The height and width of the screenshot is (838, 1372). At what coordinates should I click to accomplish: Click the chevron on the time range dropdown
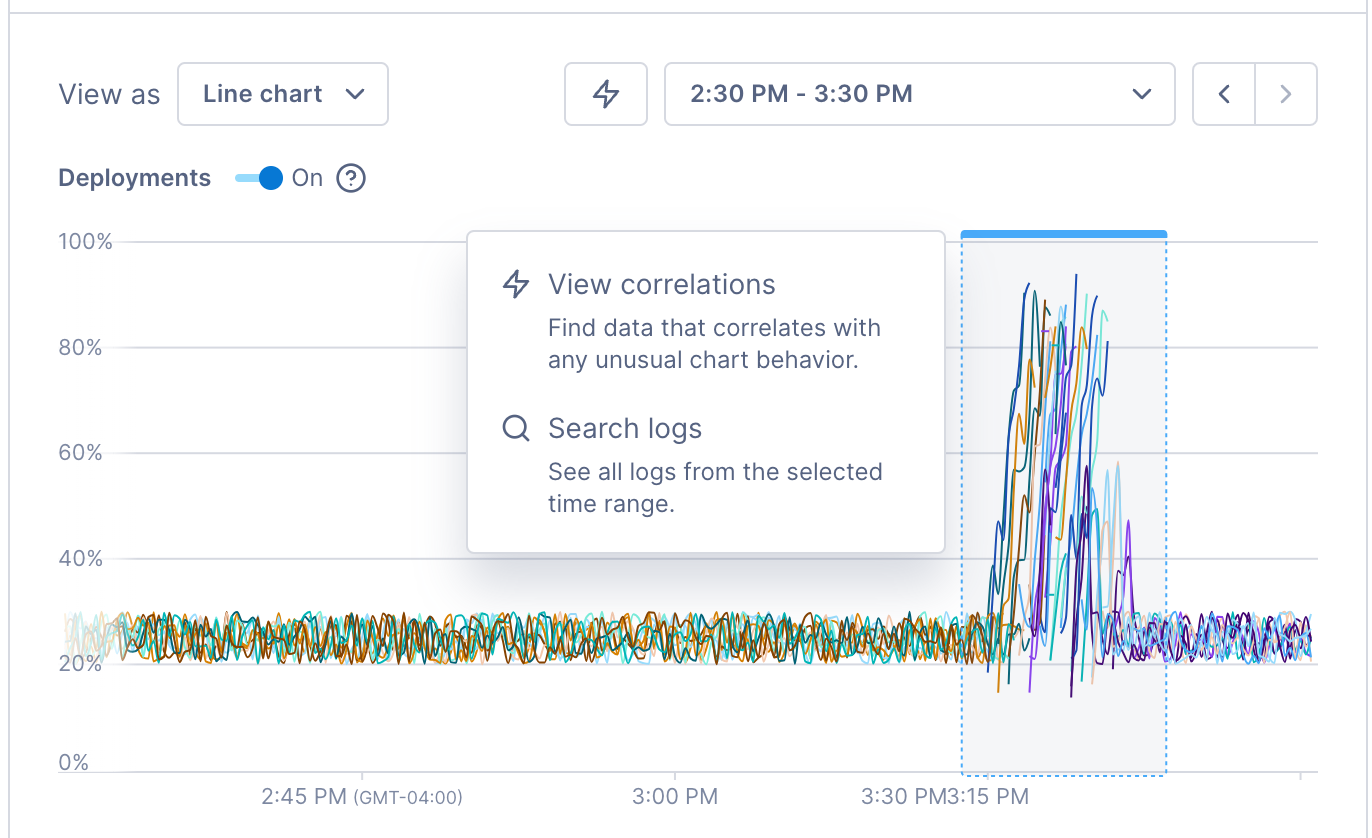(1141, 93)
